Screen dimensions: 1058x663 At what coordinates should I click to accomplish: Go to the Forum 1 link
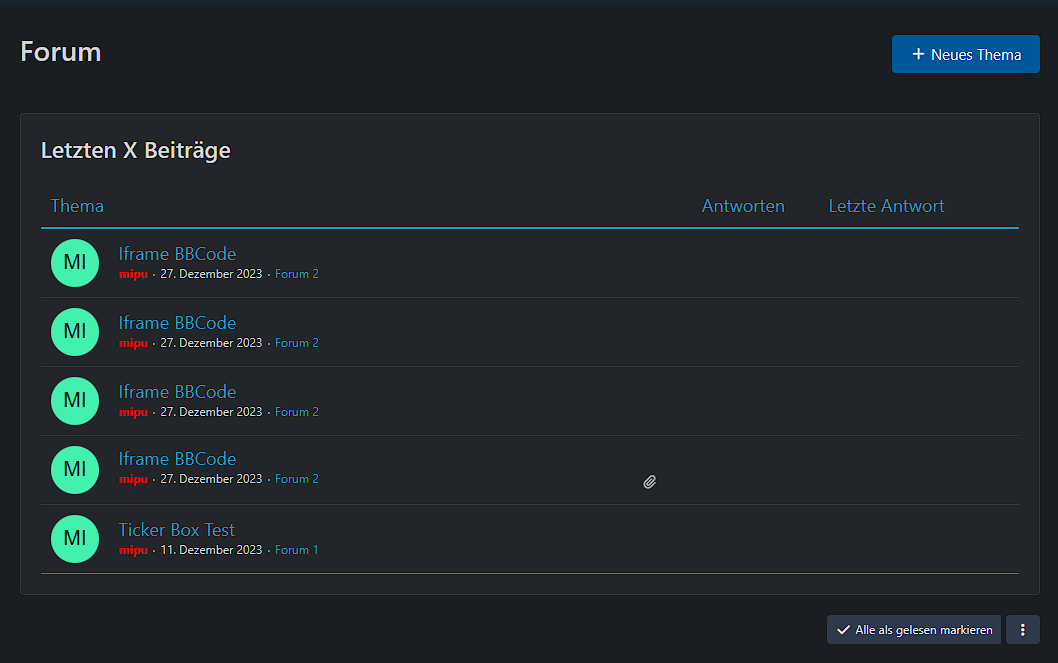click(x=297, y=550)
